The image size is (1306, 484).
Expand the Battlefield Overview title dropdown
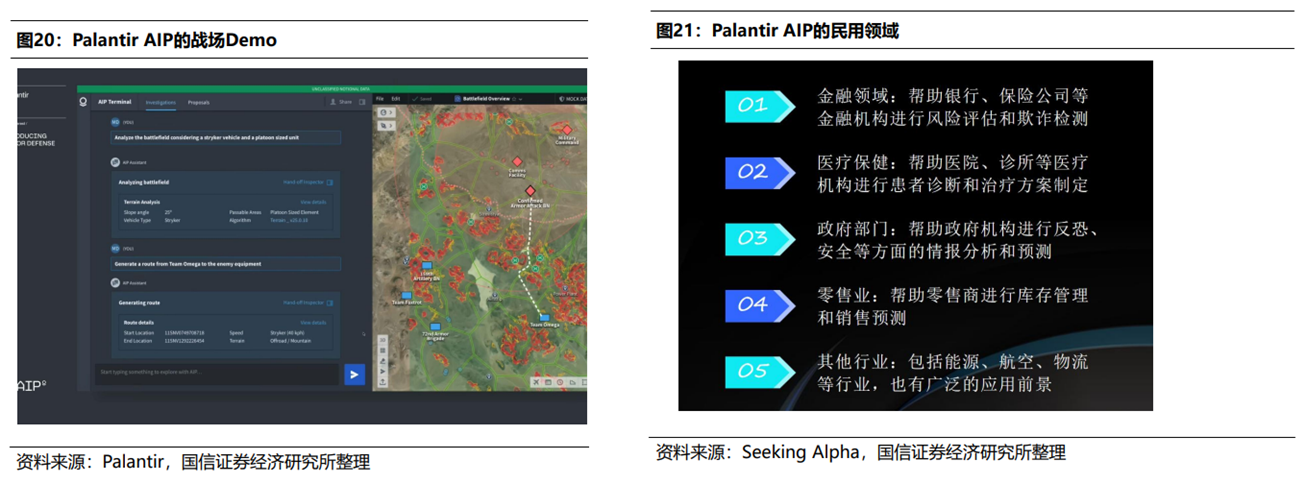click(x=520, y=99)
